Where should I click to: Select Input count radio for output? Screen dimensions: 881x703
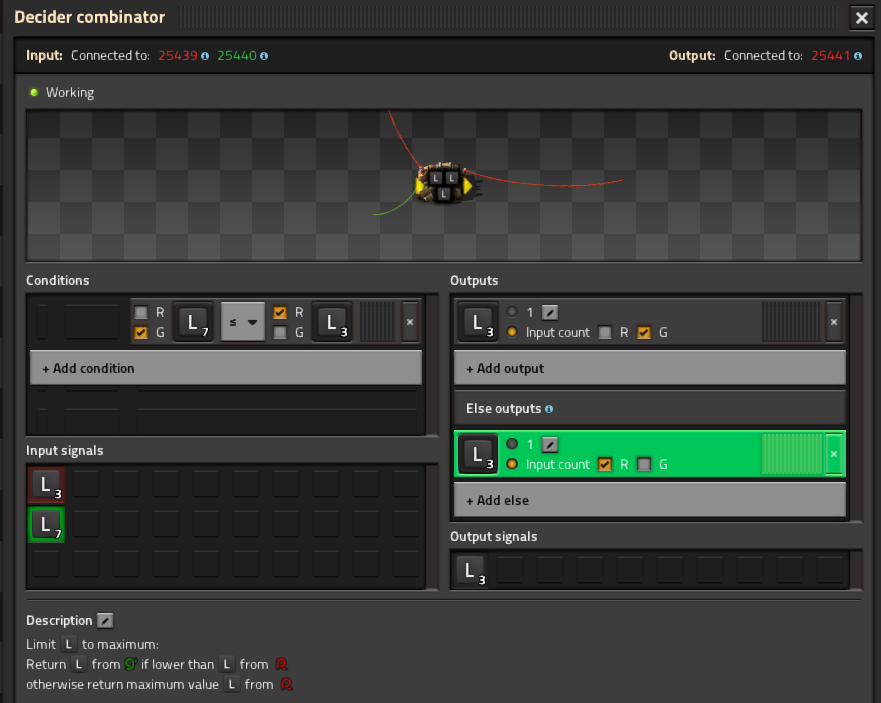(x=512, y=332)
